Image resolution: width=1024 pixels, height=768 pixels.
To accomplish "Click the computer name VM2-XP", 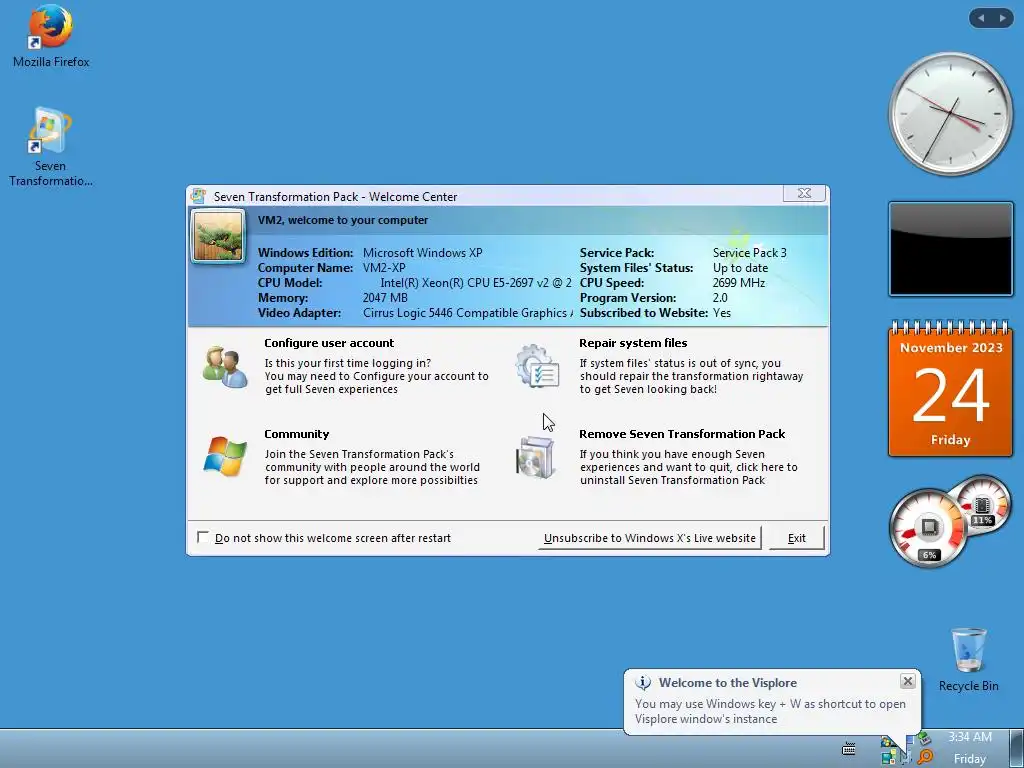I will coord(384,268).
